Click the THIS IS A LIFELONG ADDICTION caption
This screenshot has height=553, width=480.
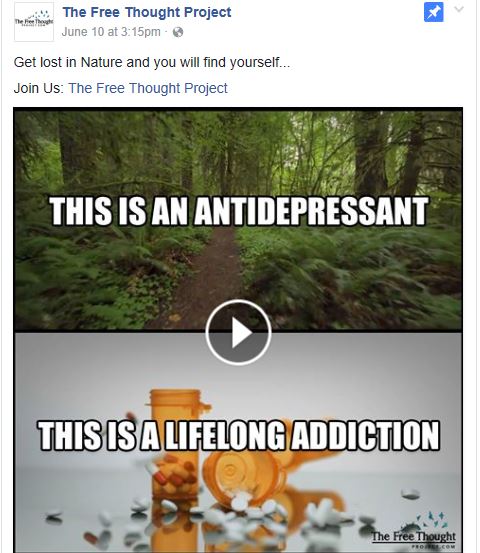239,435
